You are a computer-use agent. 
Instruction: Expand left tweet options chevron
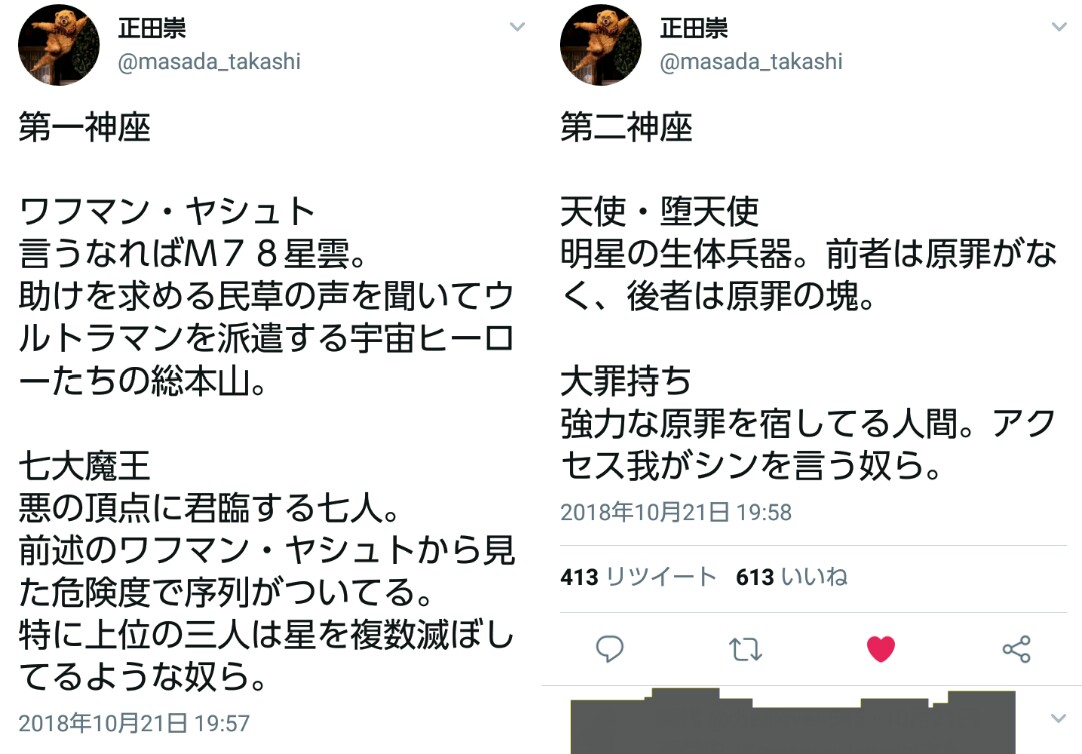[x=517, y=27]
